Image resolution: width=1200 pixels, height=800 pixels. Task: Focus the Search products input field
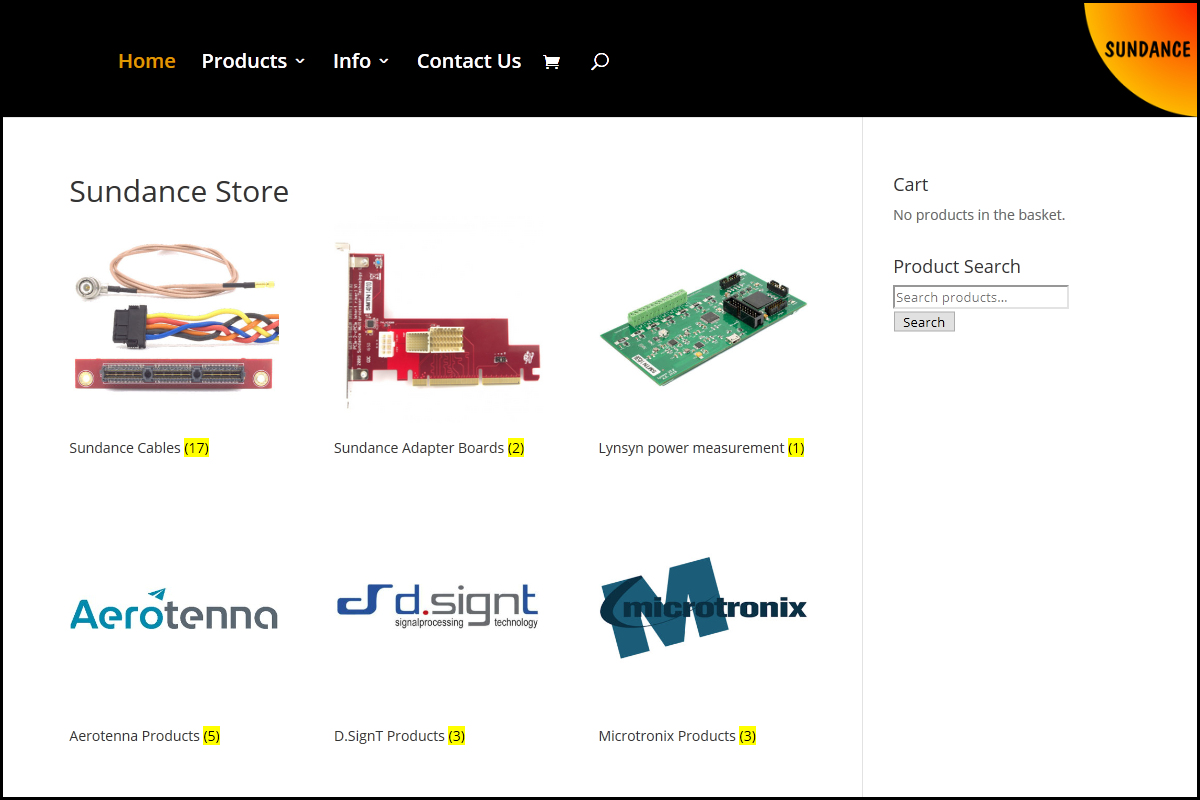981,297
